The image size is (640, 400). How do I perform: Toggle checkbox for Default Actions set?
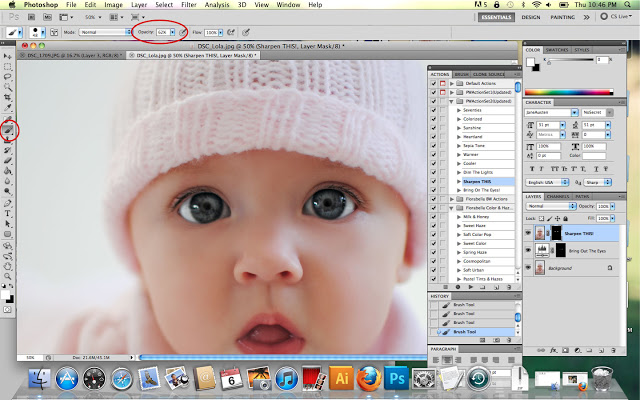(x=433, y=83)
